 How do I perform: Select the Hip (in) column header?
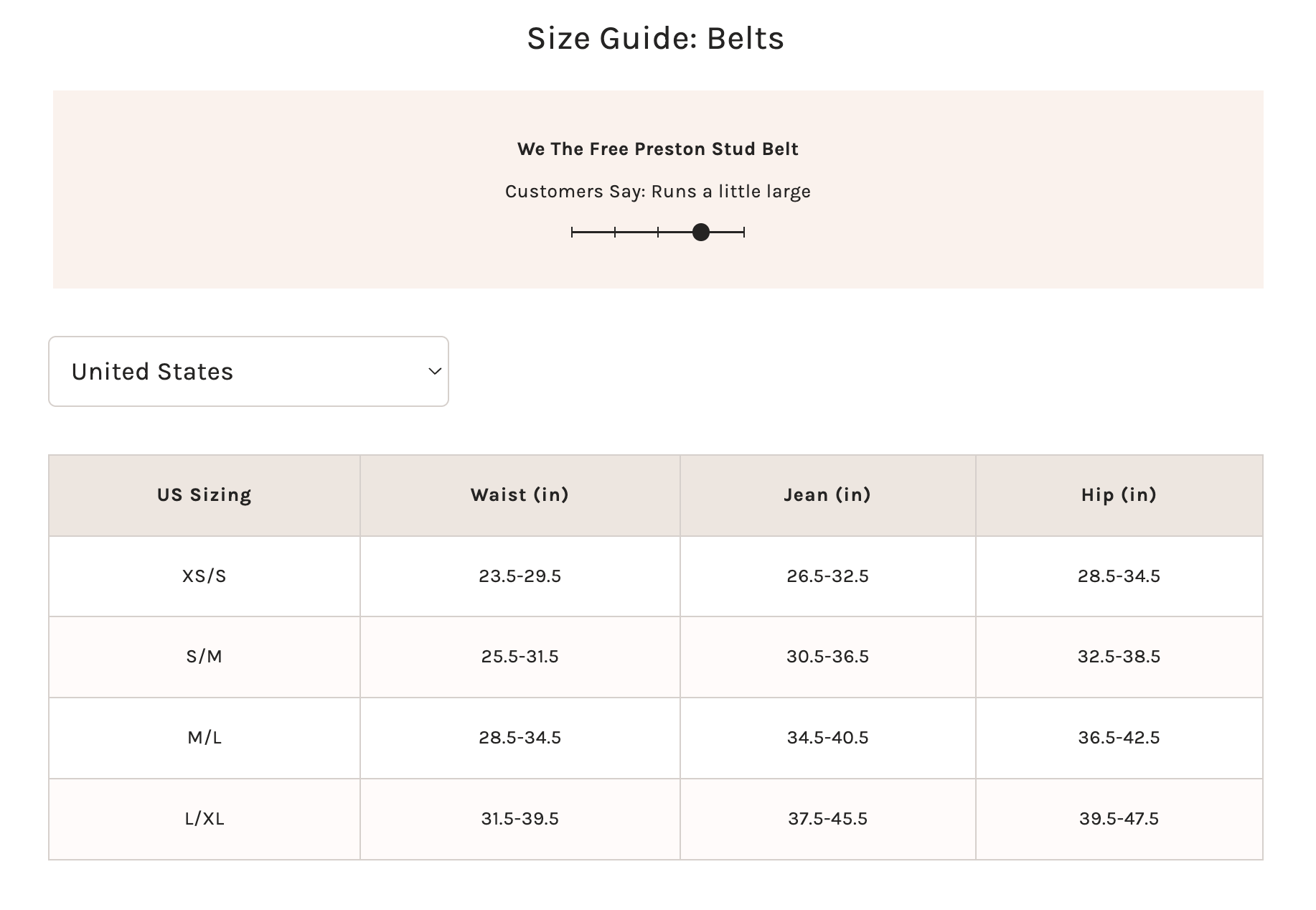point(1119,495)
